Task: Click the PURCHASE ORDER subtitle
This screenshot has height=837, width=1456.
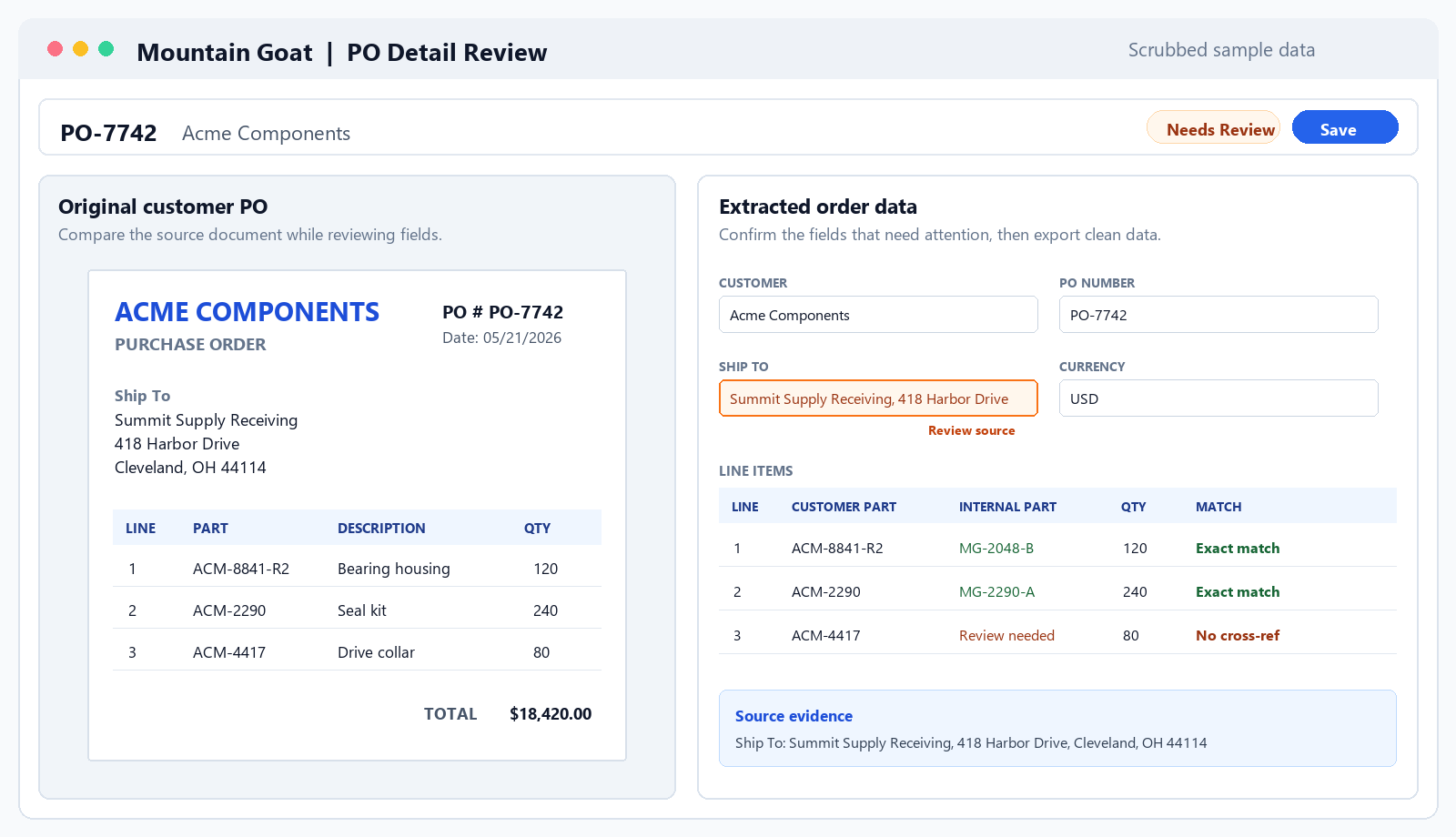Action: click(190, 345)
